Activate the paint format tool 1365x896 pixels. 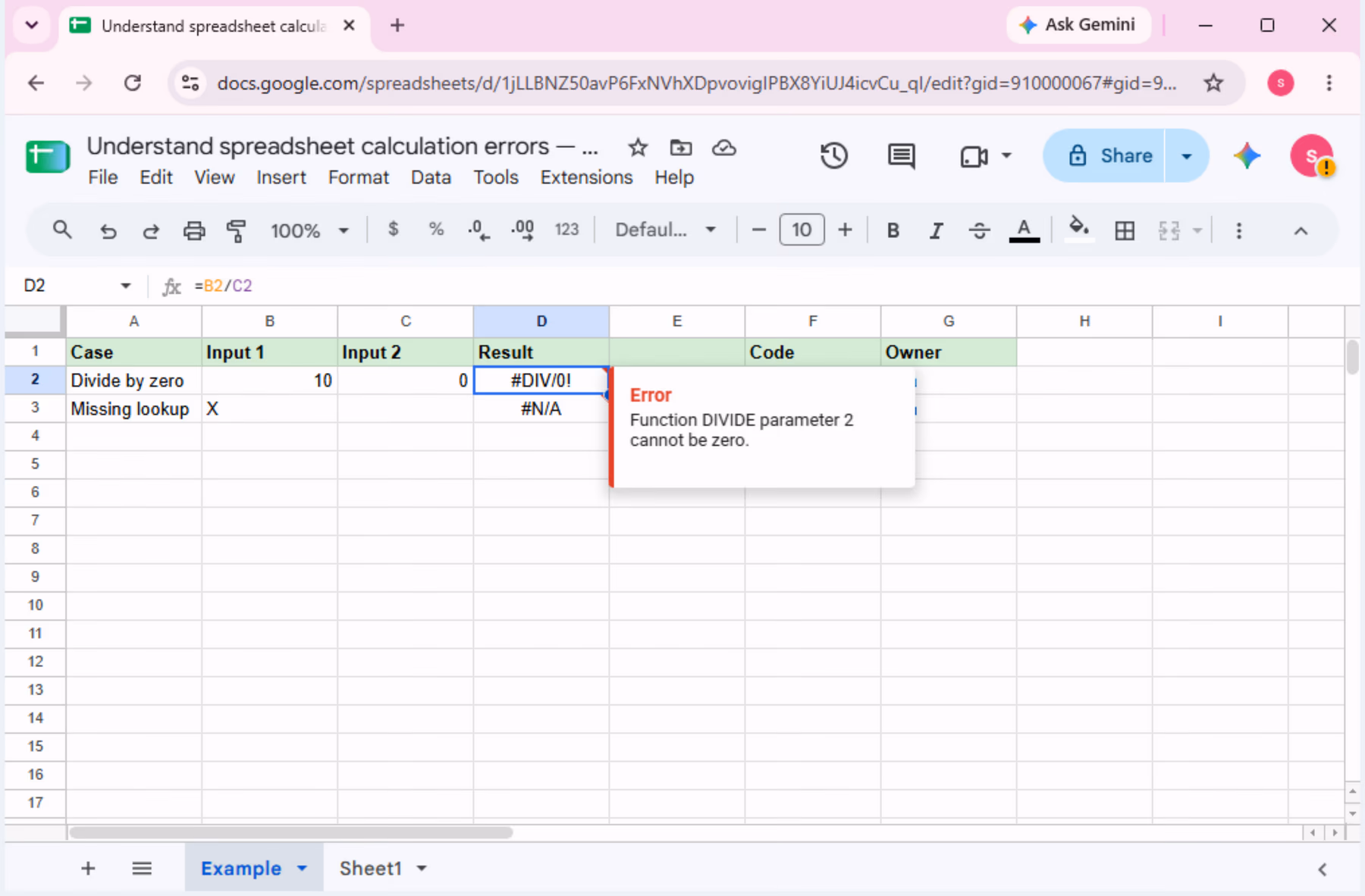[x=237, y=230]
